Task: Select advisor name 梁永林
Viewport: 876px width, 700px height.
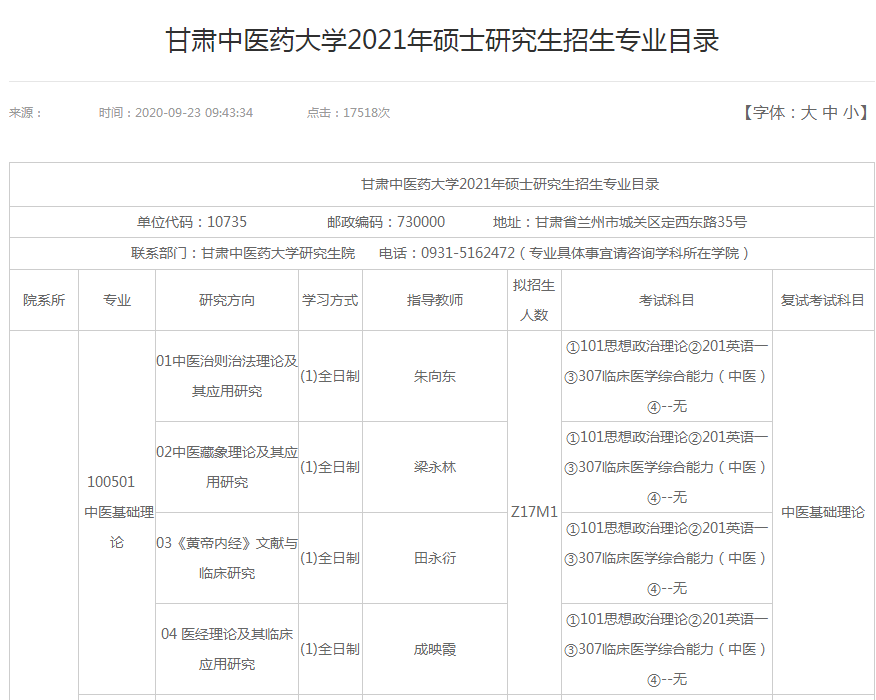Action: [x=434, y=466]
